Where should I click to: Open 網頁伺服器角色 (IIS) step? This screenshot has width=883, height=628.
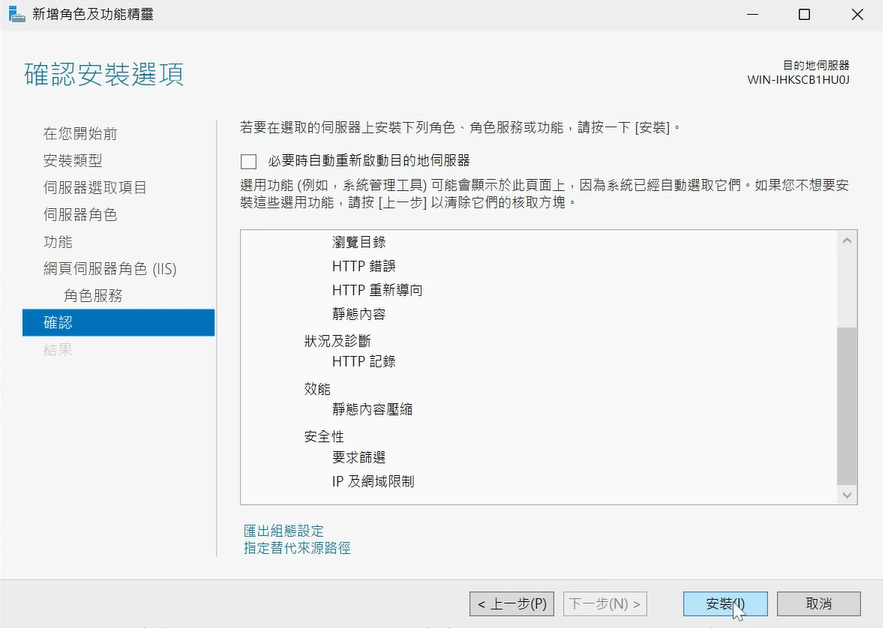[x=110, y=269]
